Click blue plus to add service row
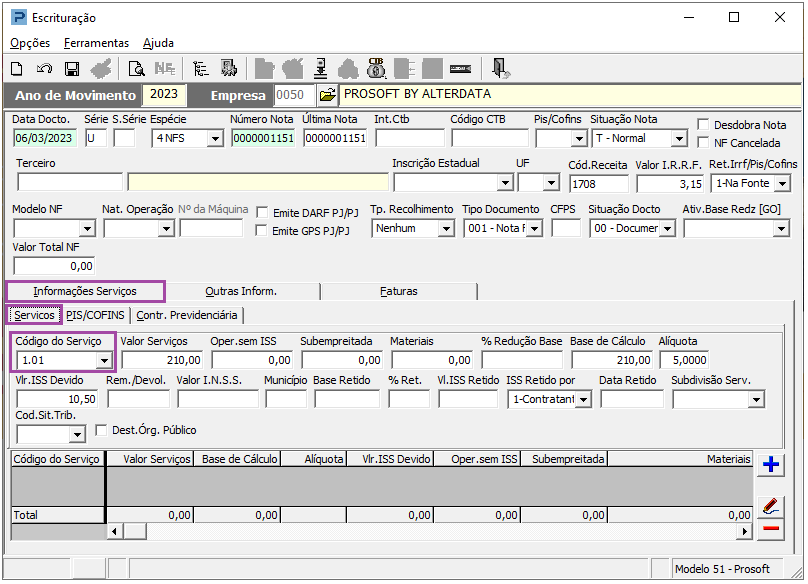The width and height of the screenshot is (808, 584). pyautogui.click(x=771, y=465)
